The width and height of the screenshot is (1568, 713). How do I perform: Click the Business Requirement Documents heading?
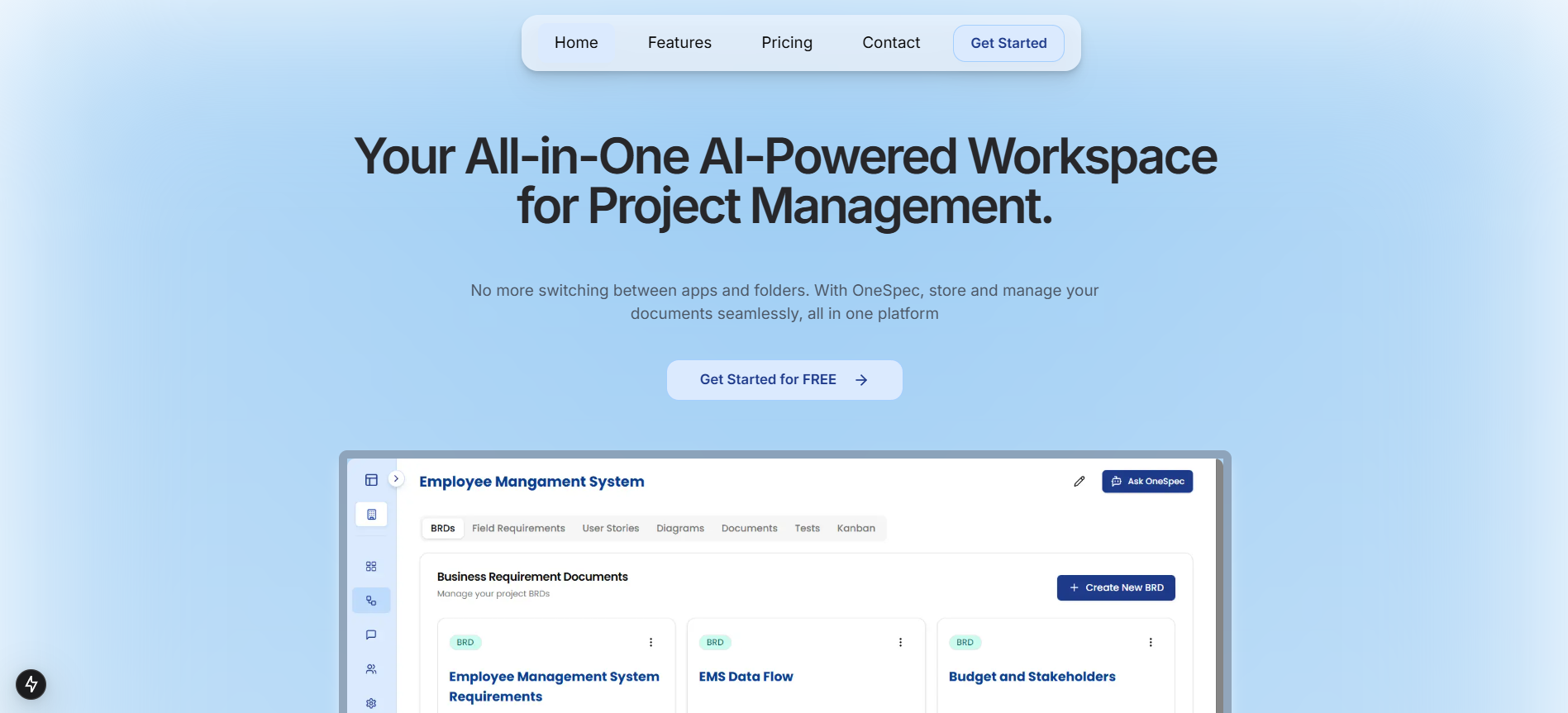click(x=532, y=577)
